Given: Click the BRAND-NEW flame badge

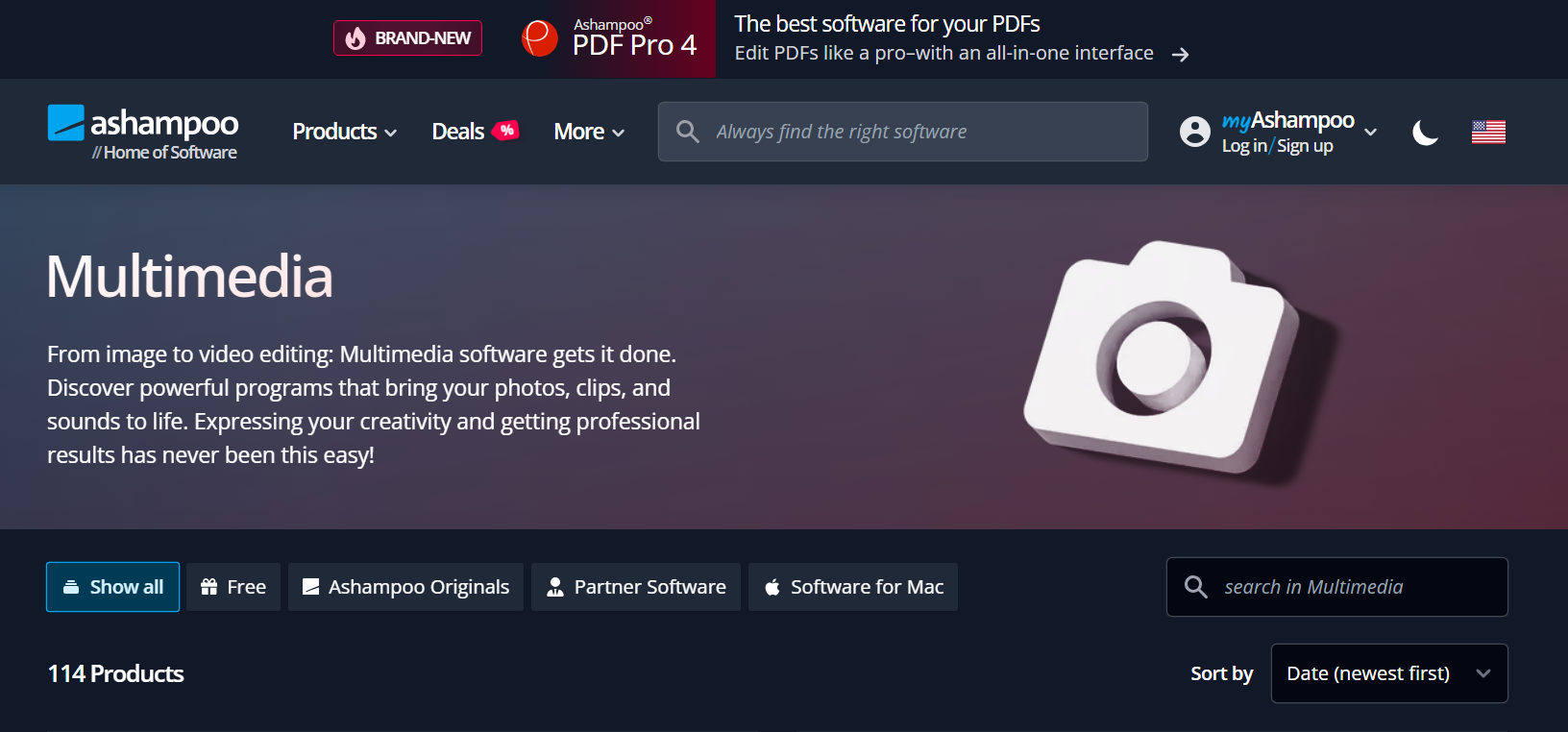Looking at the screenshot, I should pyautogui.click(x=407, y=38).
